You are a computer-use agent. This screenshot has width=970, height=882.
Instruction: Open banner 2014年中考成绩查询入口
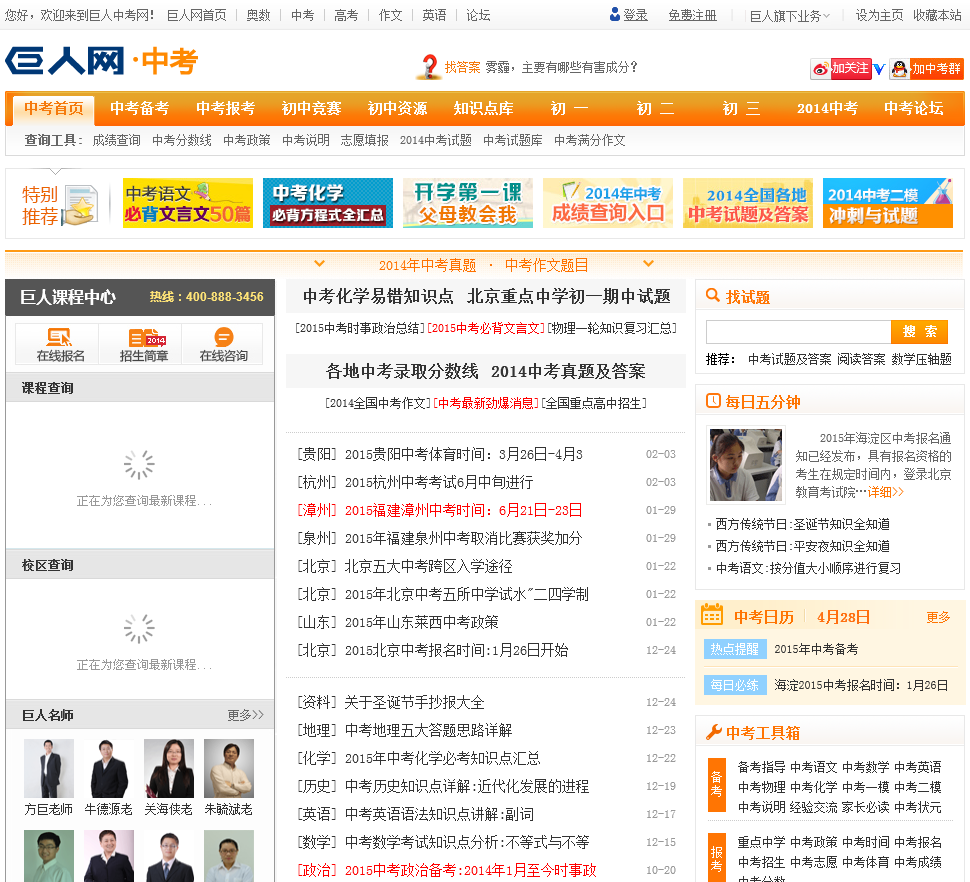(607, 203)
